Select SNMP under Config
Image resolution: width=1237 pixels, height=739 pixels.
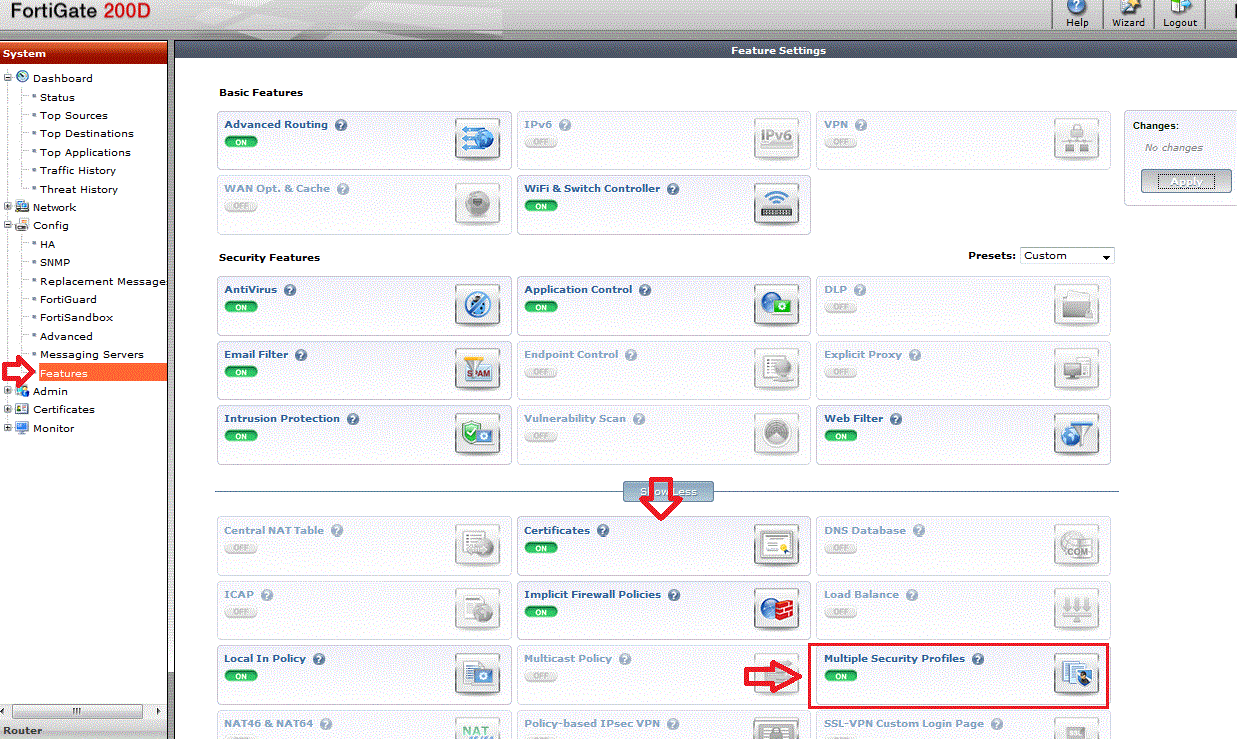[x=55, y=262]
